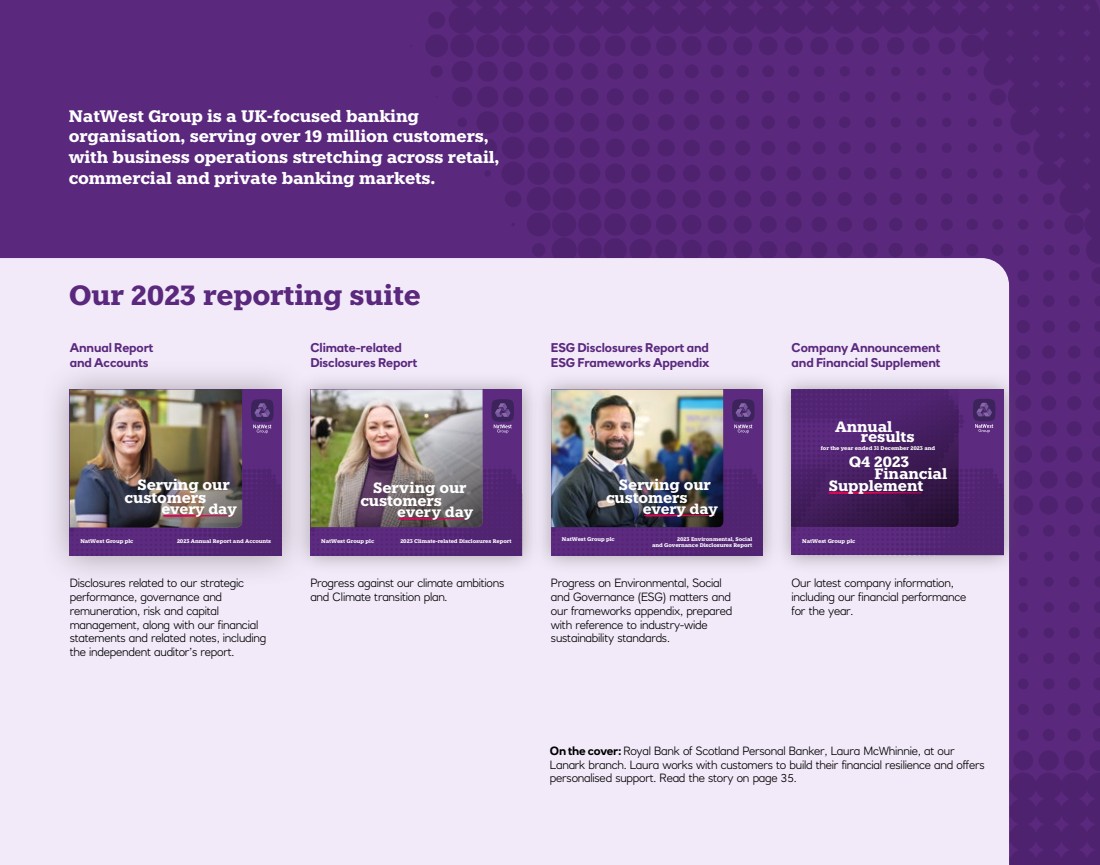Screen dimensions: 1100x865
Task: Select 'Company Announcement and Financial Supplement' heading
Action: tap(866, 355)
